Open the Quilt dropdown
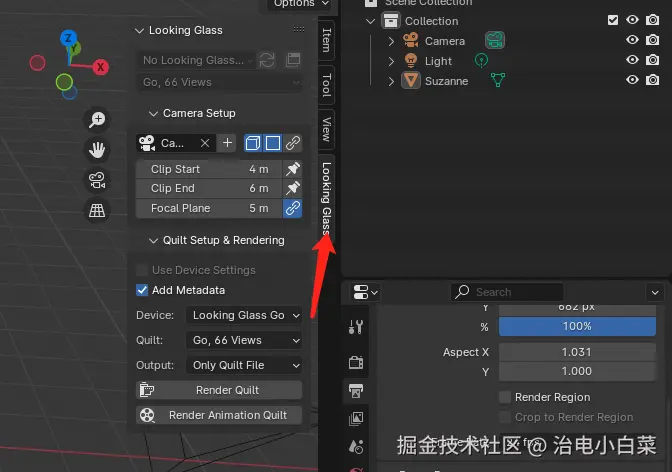Viewport: 672px width, 472px height. click(x=244, y=340)
